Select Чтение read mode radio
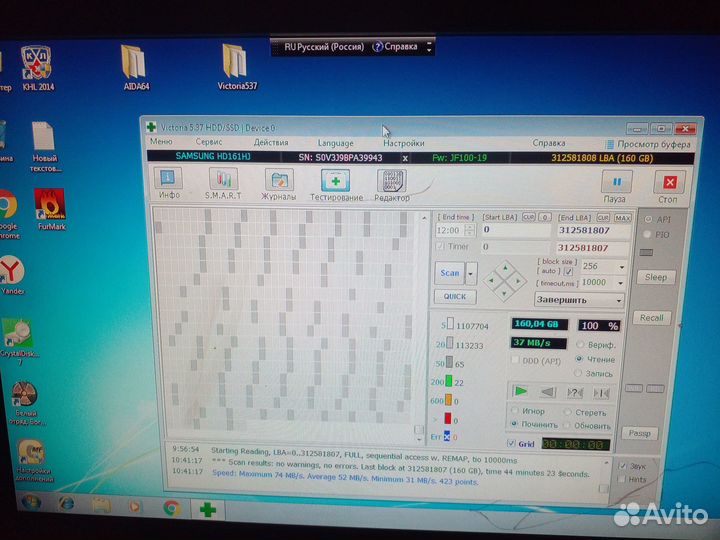This screenshot has width=720, height=540. point(579,359)
